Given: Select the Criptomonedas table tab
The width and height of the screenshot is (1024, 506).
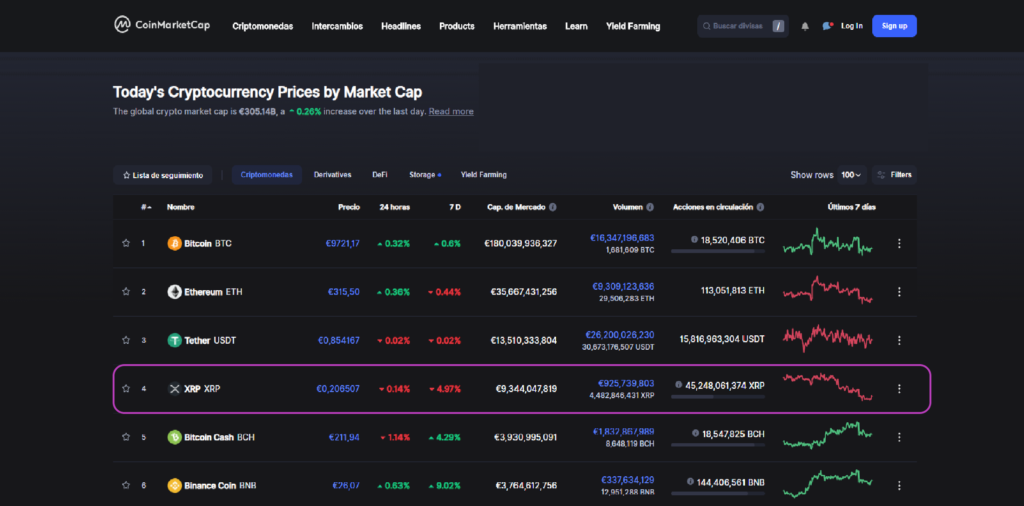Looking at the screenshot, I should pos(266,175).
